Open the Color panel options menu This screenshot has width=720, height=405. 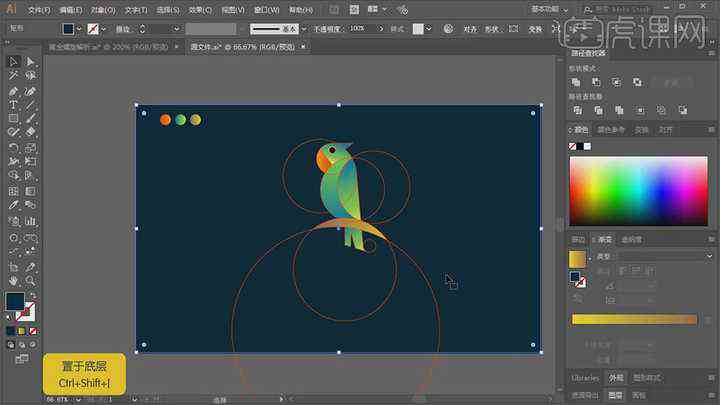[x=711, y=130]
